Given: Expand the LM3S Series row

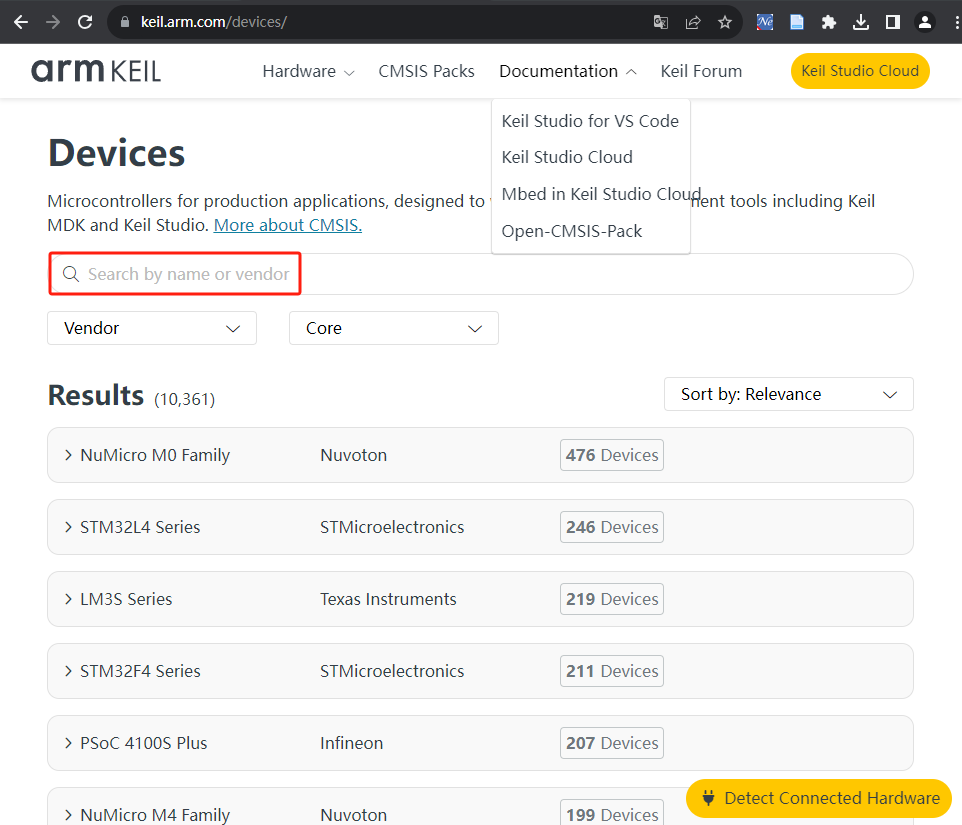Looking at the screenshot, I should (x=480, y=599).
